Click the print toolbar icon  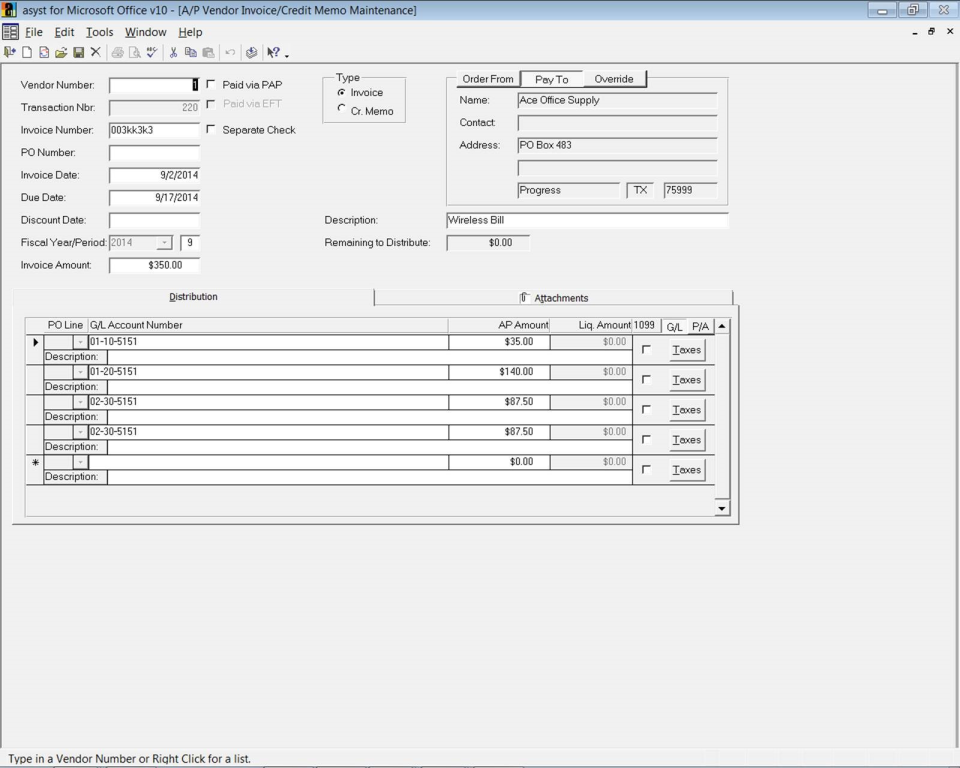(118, 53)
